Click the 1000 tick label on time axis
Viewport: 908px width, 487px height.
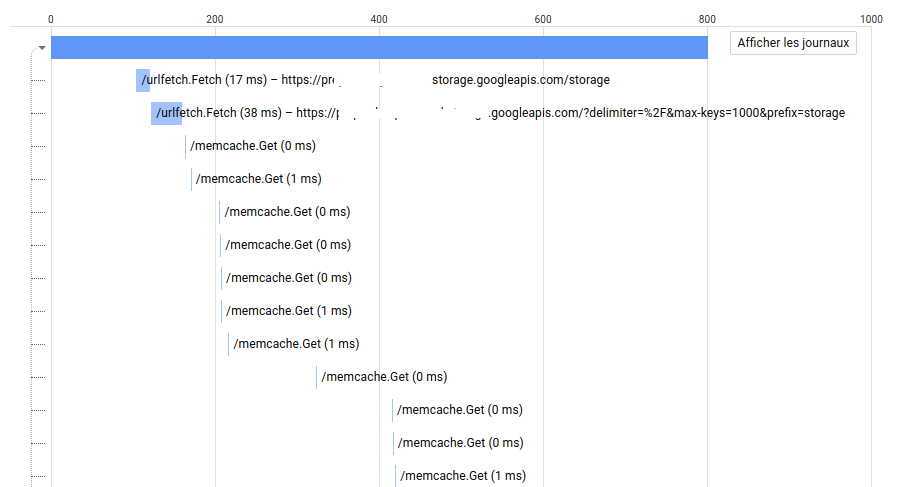click(x=871, y=19)
